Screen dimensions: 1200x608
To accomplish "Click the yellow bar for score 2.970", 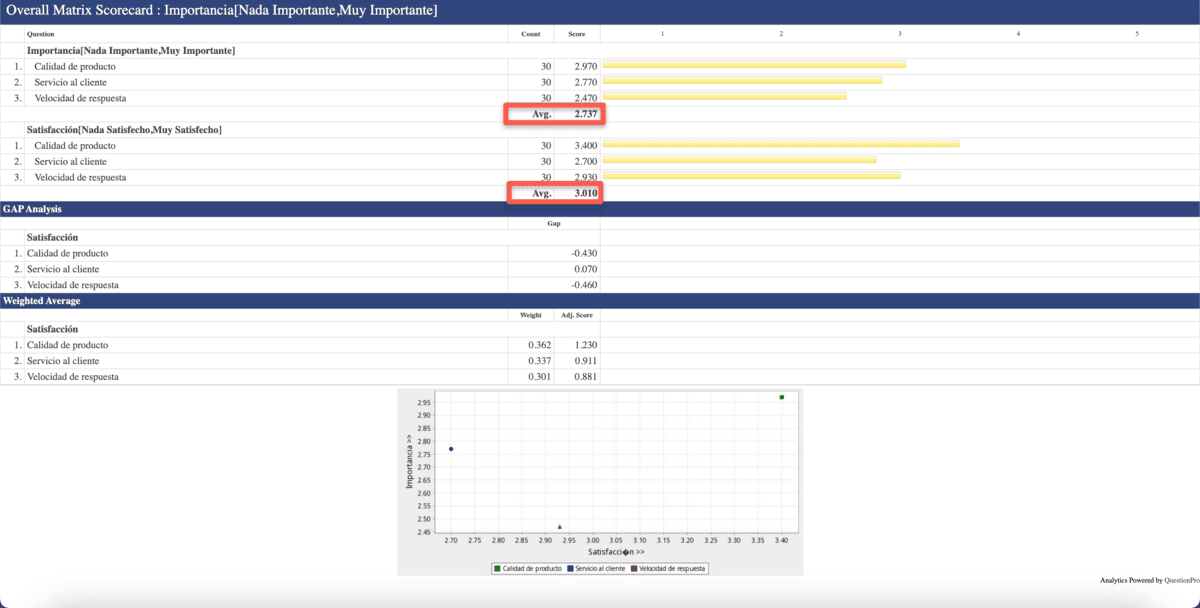I will point(754,65).
